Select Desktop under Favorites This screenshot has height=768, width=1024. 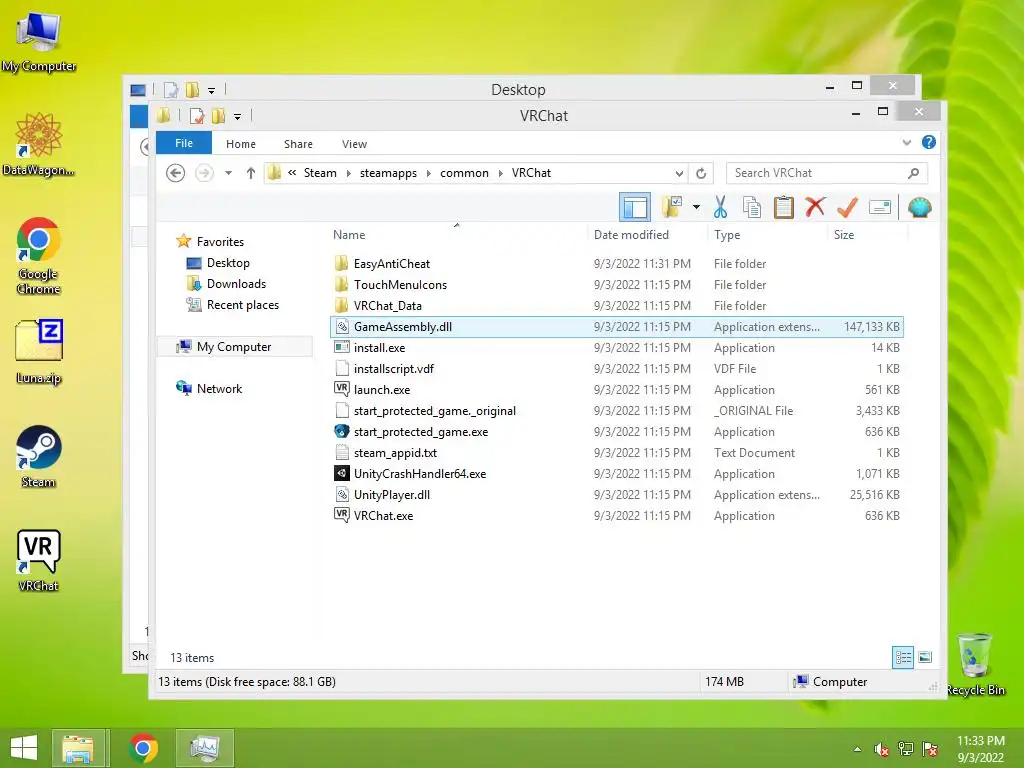228,263
